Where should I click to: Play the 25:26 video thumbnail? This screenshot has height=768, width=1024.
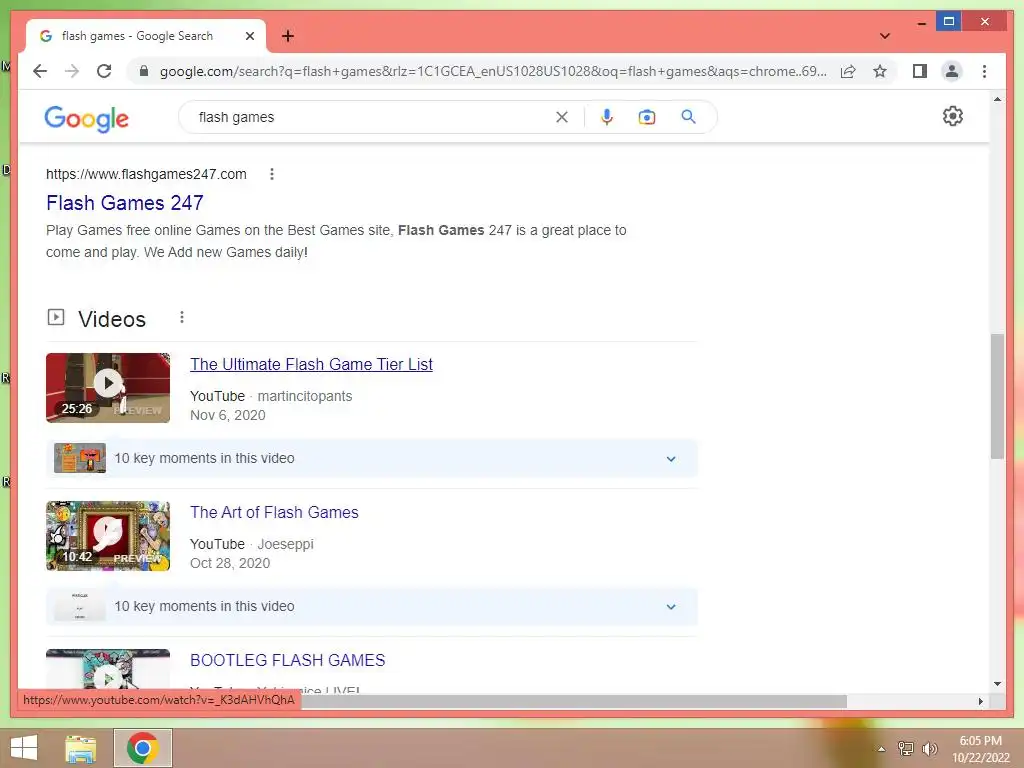coord(108,388)
